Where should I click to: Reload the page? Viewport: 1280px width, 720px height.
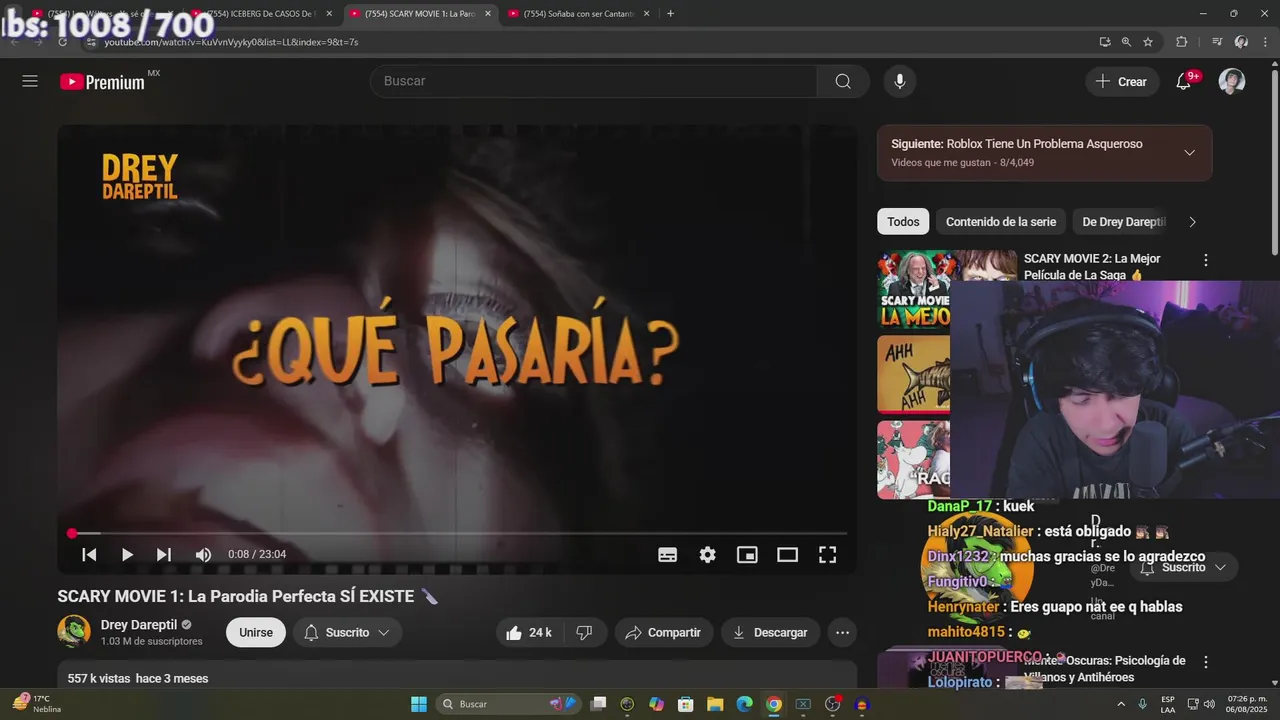pyautogui.click(x=62, y=42)
